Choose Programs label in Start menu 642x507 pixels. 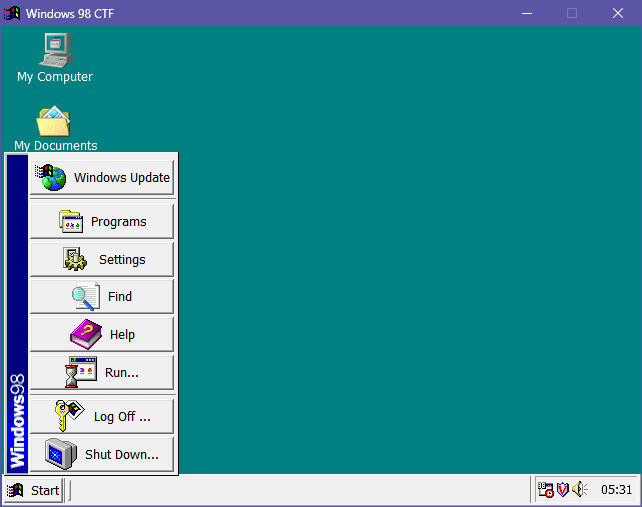[x=119, y=222]
